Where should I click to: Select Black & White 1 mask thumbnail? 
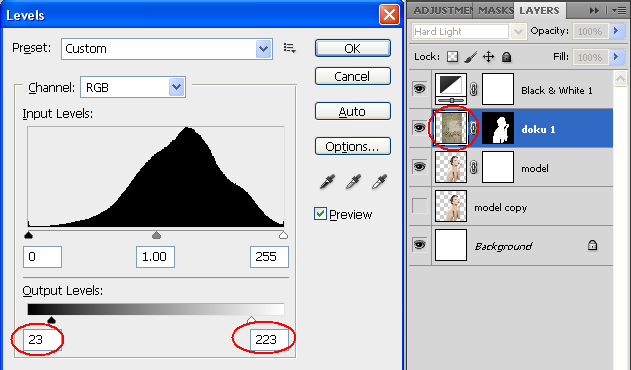coord(498,89)
